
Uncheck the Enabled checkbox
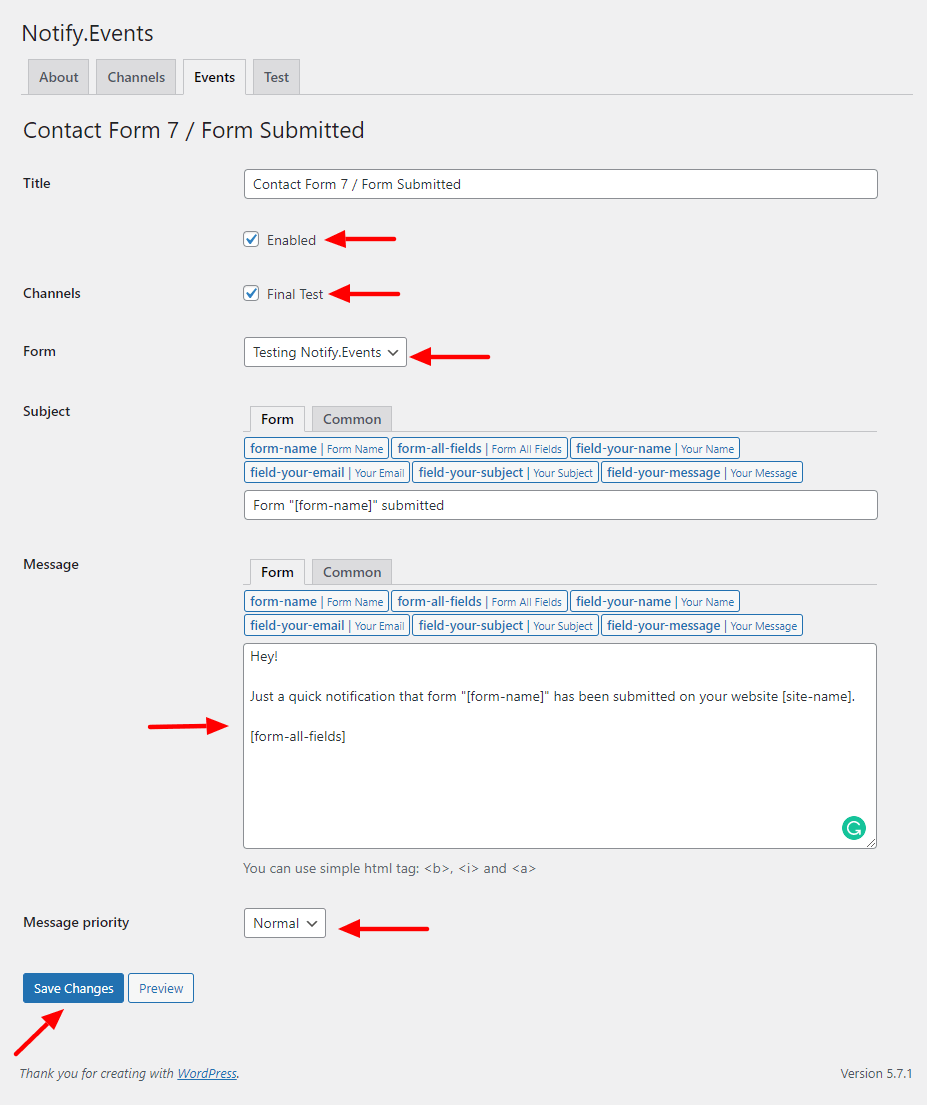pyautogui.click(x=251, y=240)
